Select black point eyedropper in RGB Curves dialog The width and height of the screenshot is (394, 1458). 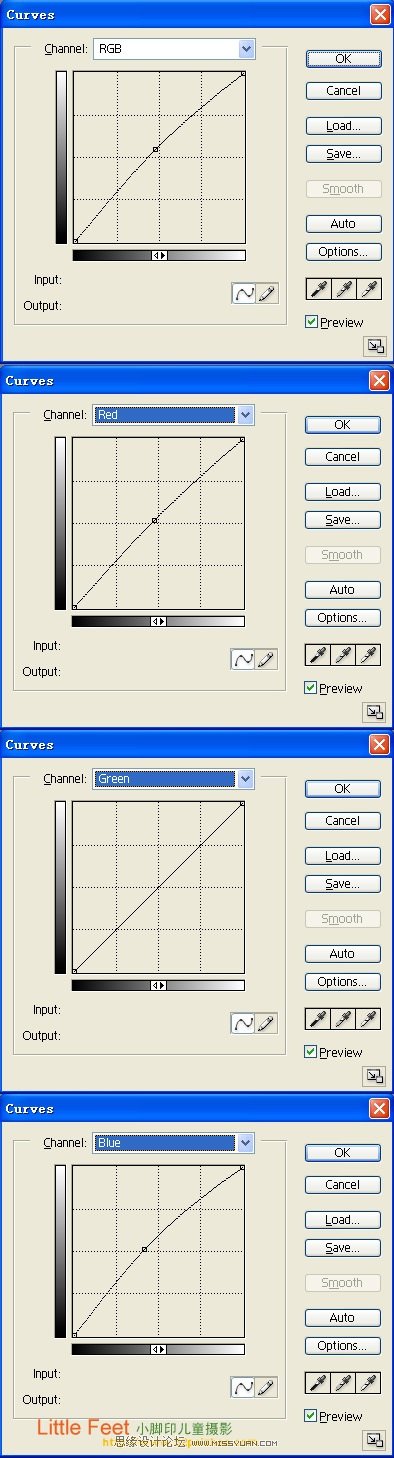[318, 290]
